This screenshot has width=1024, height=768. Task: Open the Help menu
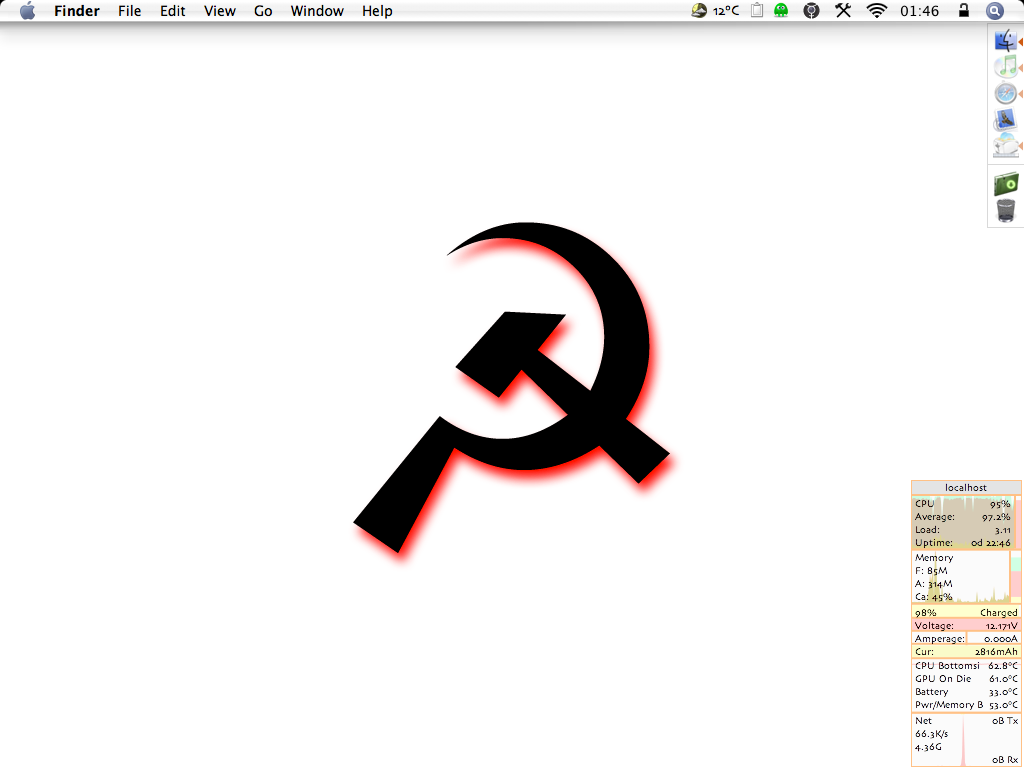377,11
